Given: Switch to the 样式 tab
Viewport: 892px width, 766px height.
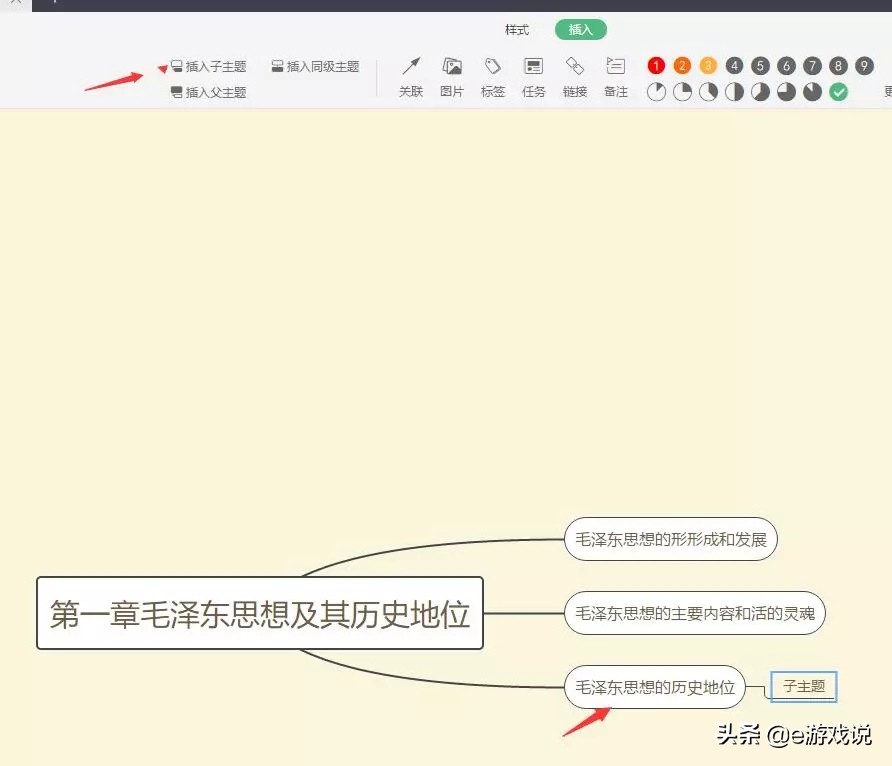Looking at the screenshot, I should [517, 30].
